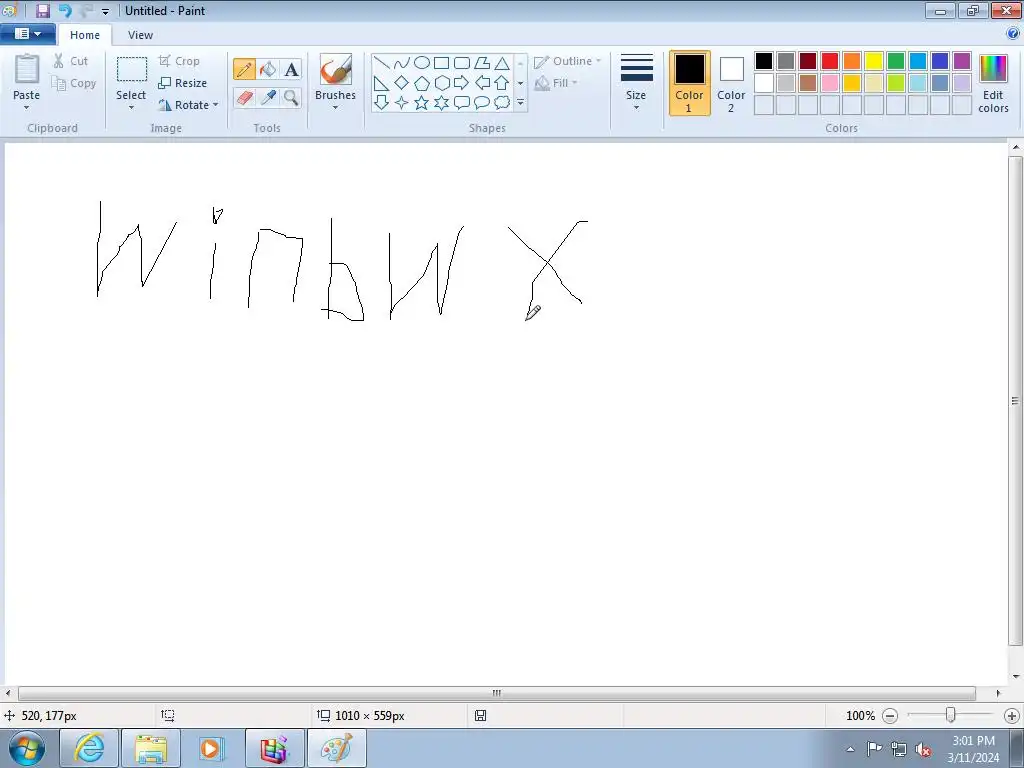This screenshot has width=1024, height=768.
Task: Choose the Triangle shape
Action: [502, 63]
